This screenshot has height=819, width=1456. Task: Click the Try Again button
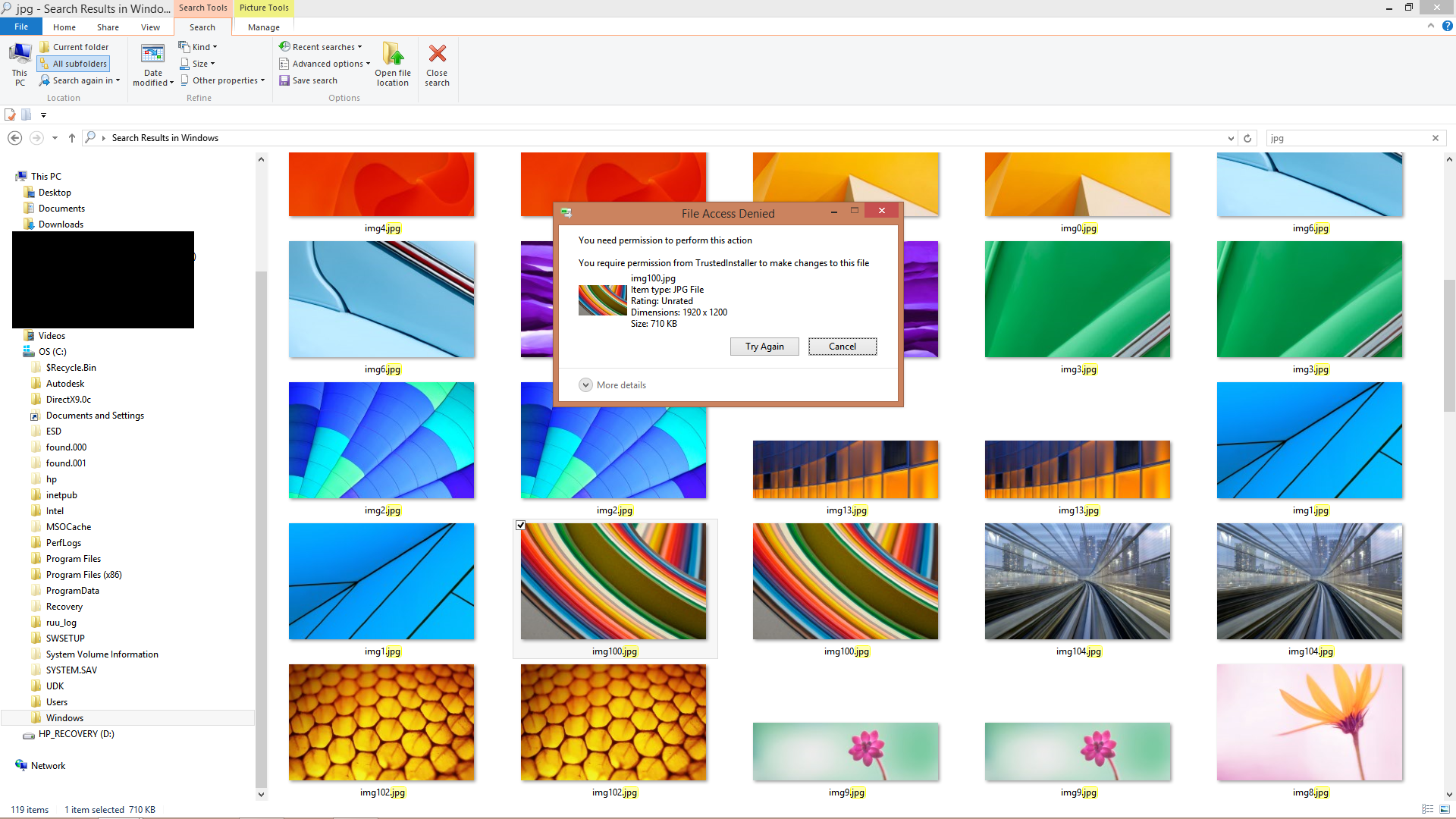[764, 347]
